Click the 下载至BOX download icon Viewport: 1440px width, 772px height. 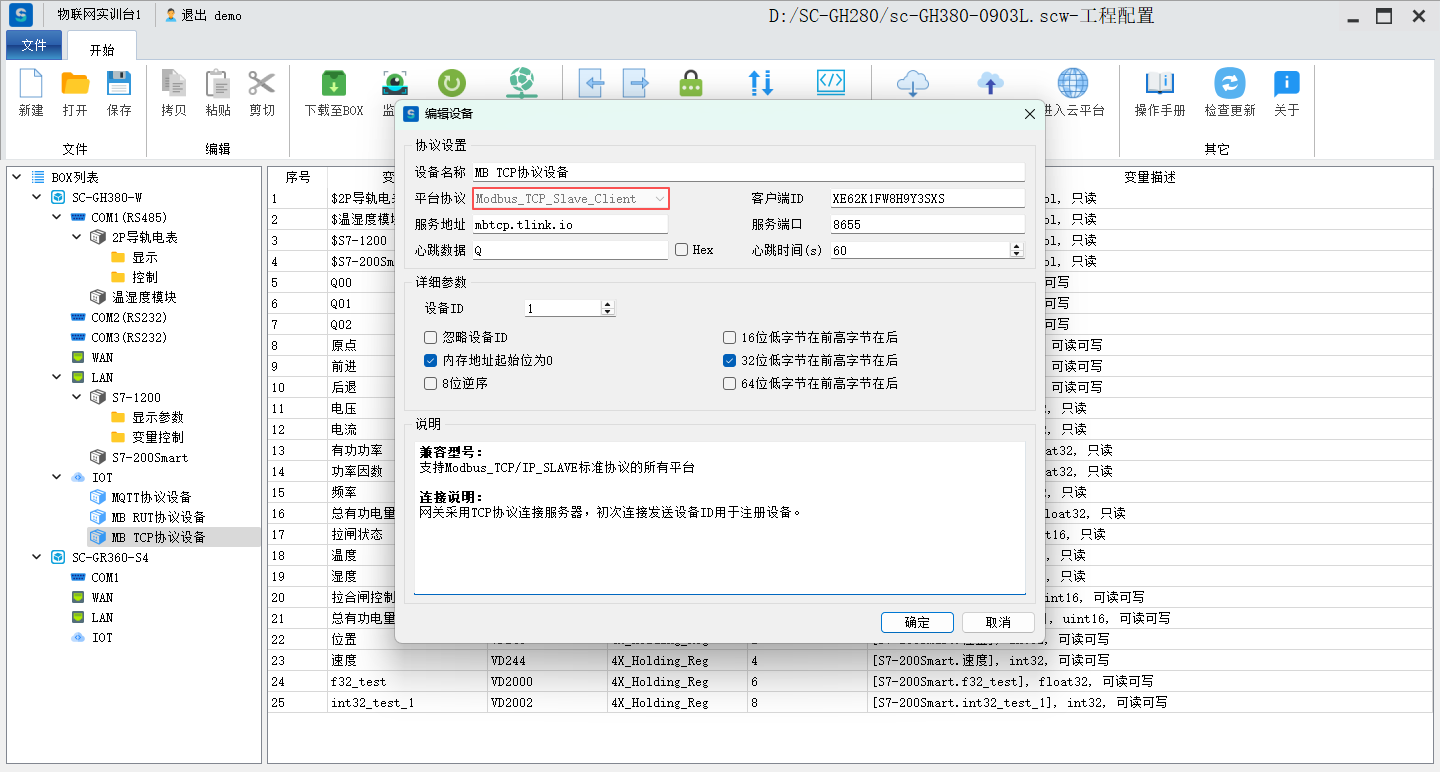(x=333, y=85)
